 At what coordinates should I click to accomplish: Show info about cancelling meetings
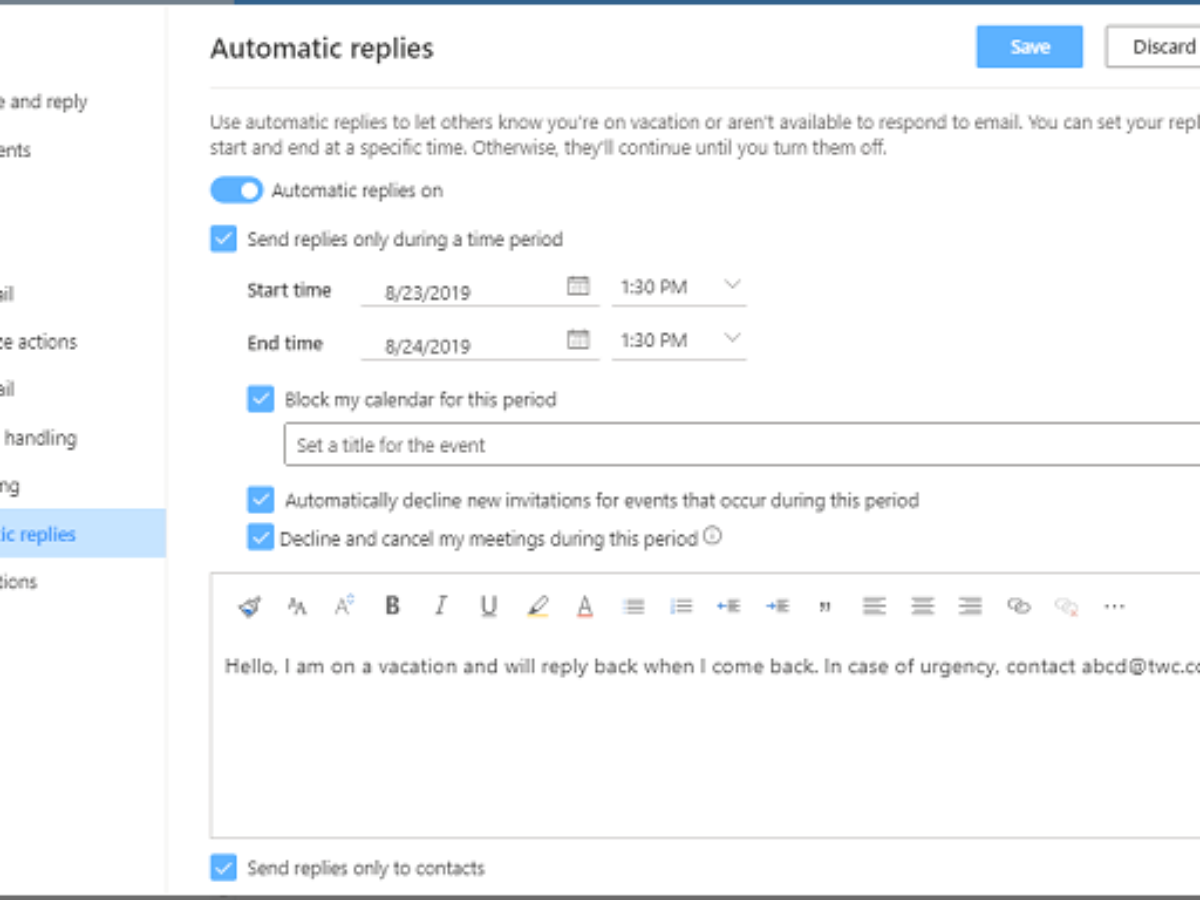point(712,536)
